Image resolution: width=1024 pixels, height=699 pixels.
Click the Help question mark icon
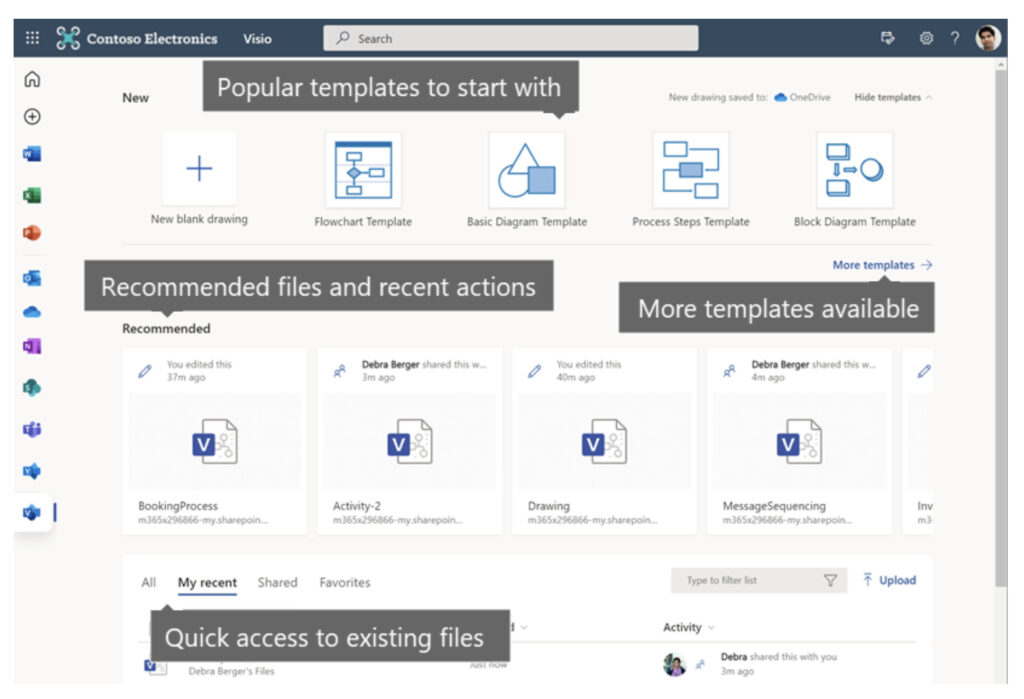(x=955, y=38)
